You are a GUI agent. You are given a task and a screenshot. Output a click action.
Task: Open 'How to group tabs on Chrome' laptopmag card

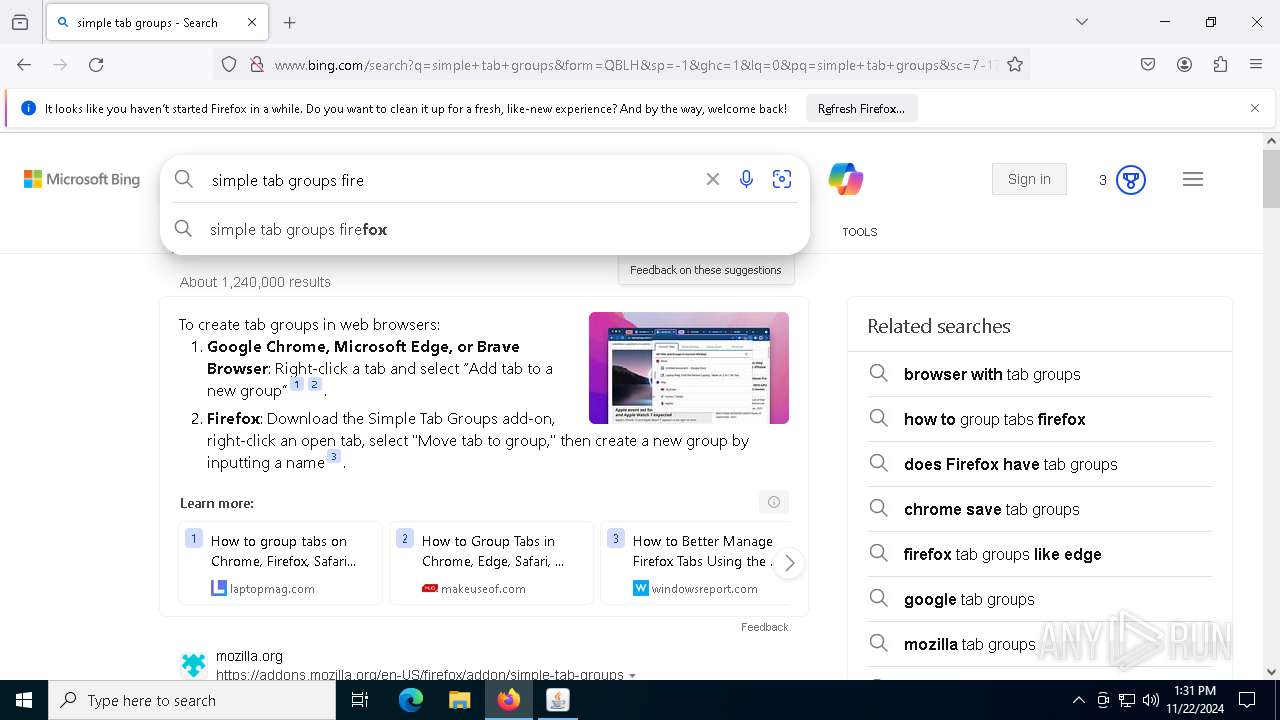click(280, 563)
